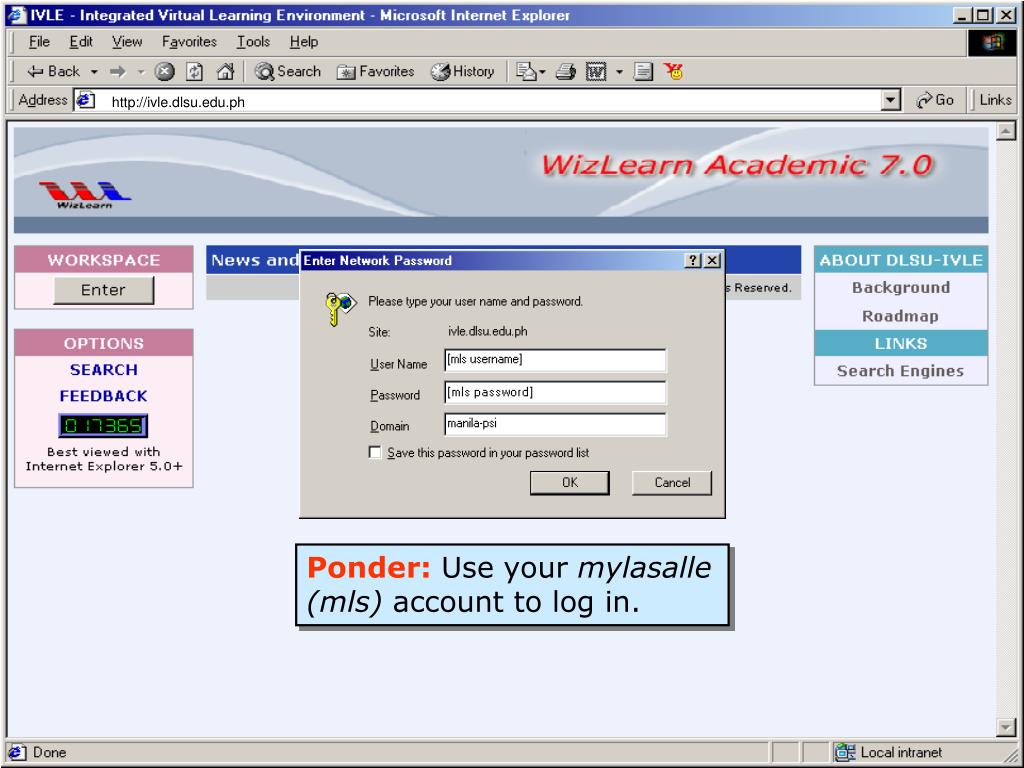
Task: Click the "Best viewed with Internet Explorer 5.0+" text
Action: click(x=104, y=458)
